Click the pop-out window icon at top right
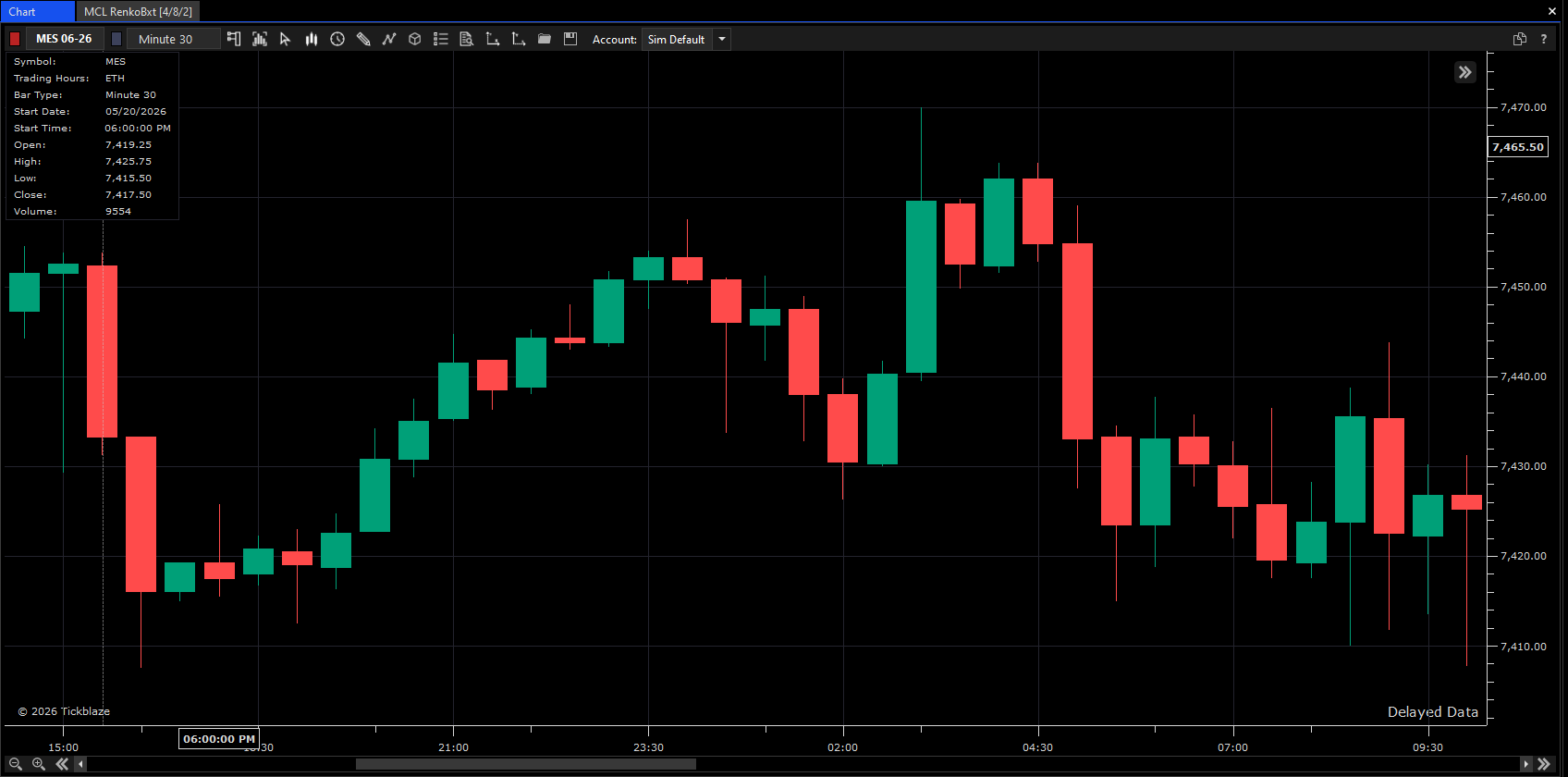Image resolution: width=1568 pixels, height=777 pixels. [x=1519, y=39]
